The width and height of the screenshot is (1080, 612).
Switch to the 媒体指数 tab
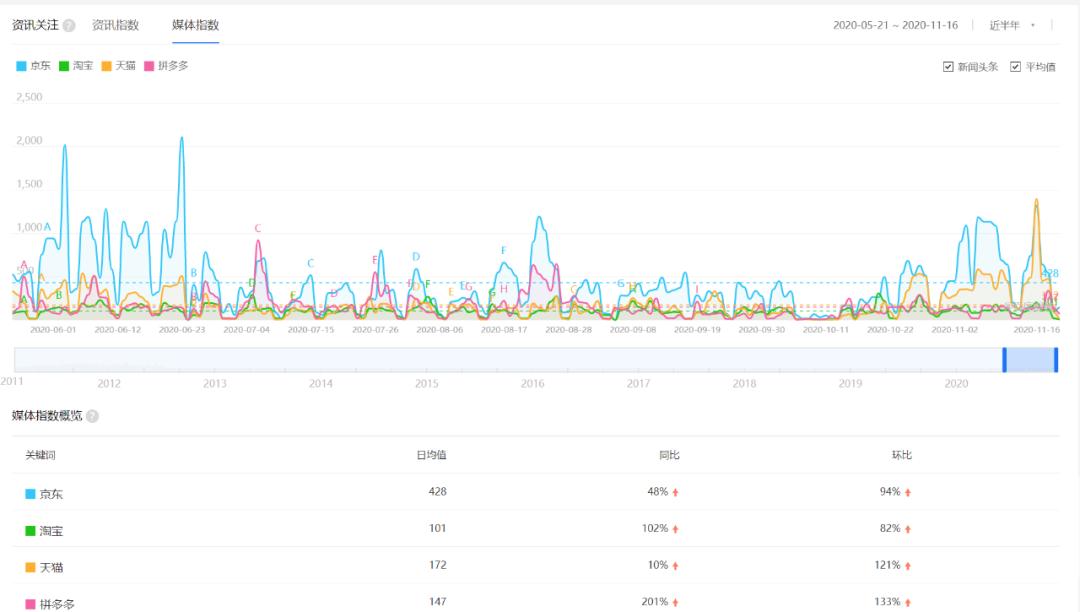pyautogui.click(x=196, y=25)
